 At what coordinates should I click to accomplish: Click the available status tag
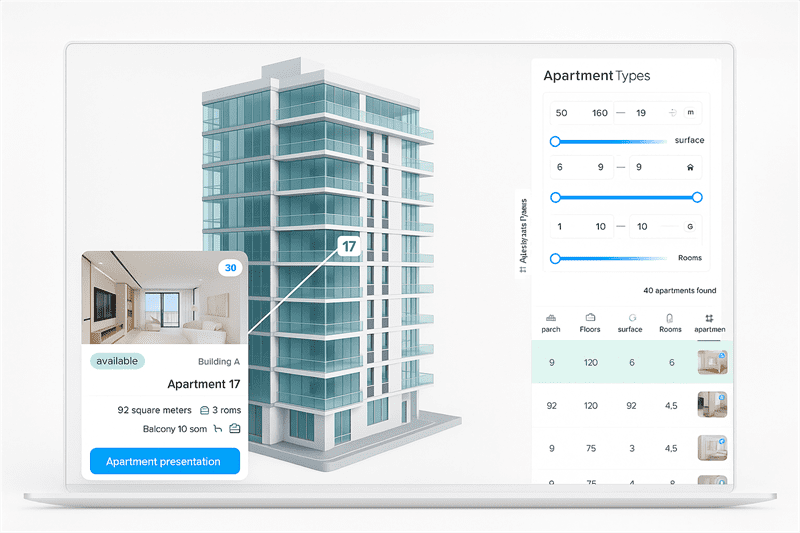click(119, 361)
